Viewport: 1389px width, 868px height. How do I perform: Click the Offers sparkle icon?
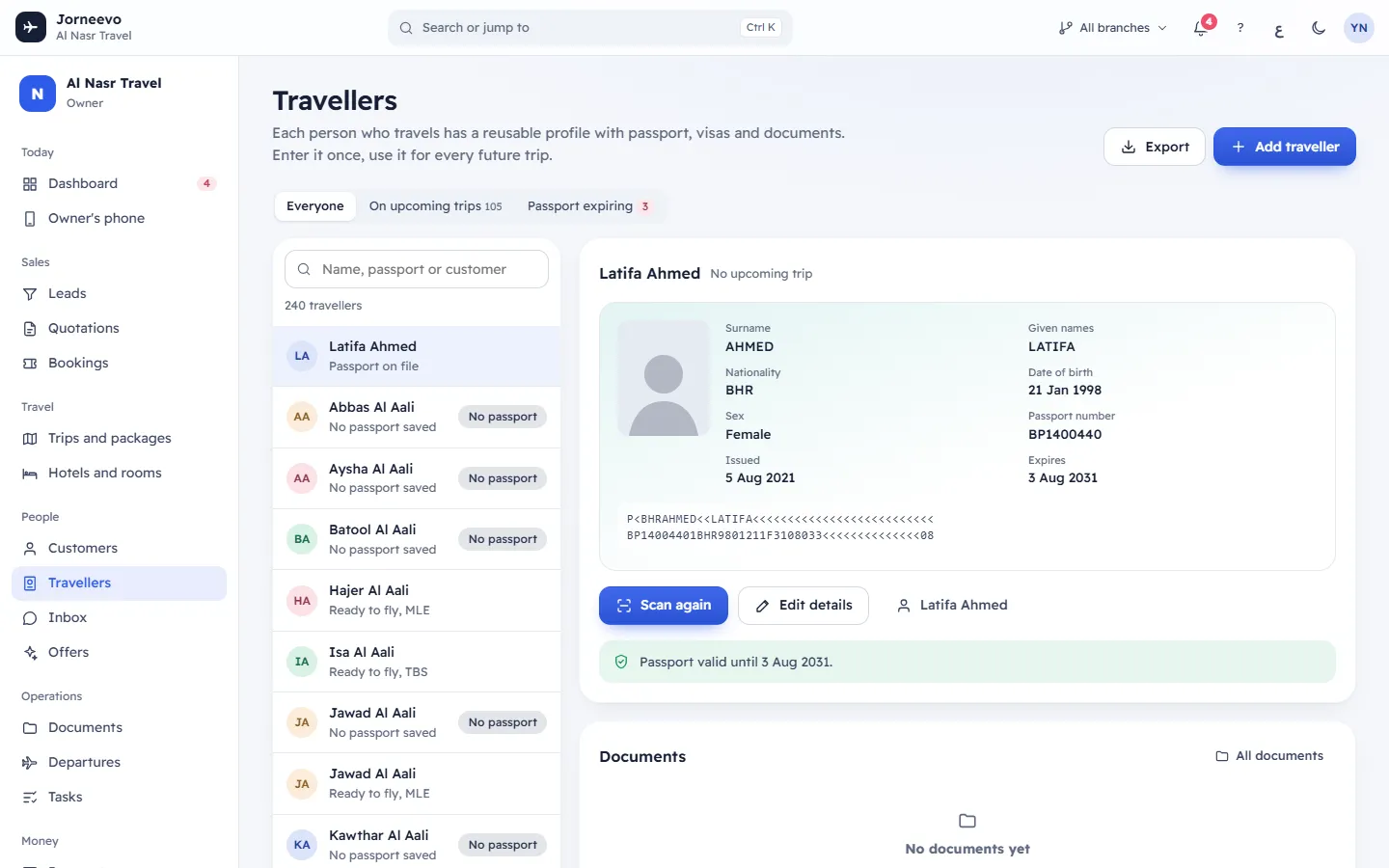[30, 652]
